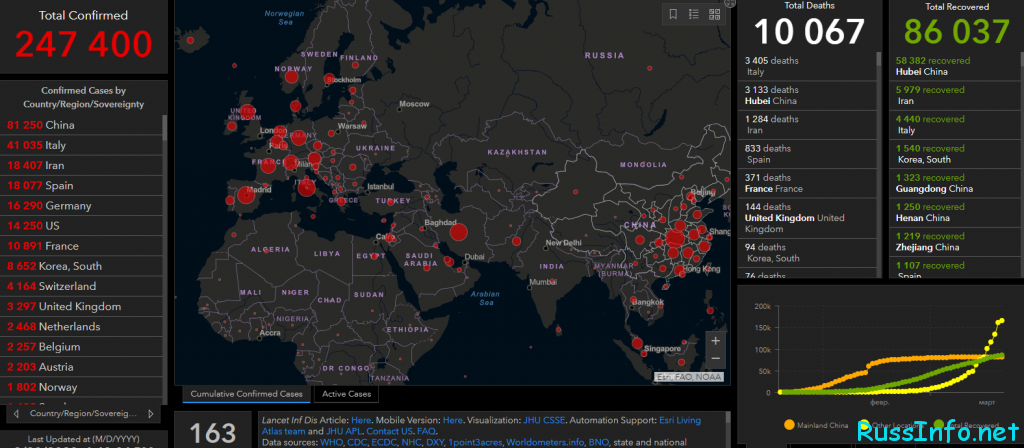Click '144 deaths United Kingdom' entry
Screen dimensions: 1024x448
click(x=807, y=218)
